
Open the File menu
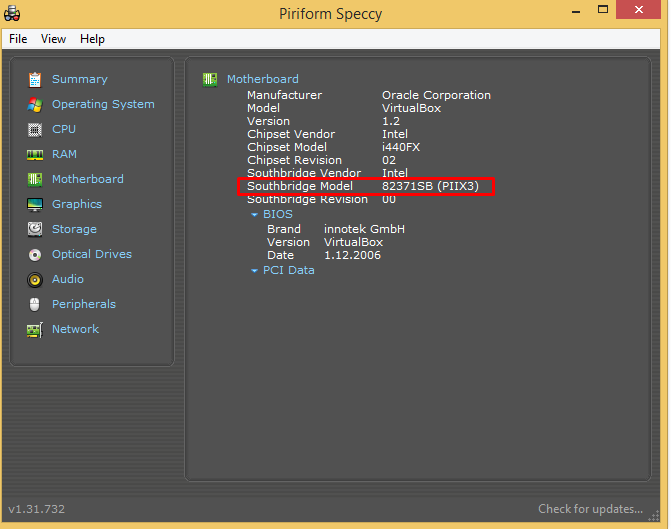[x=18, y=39]
